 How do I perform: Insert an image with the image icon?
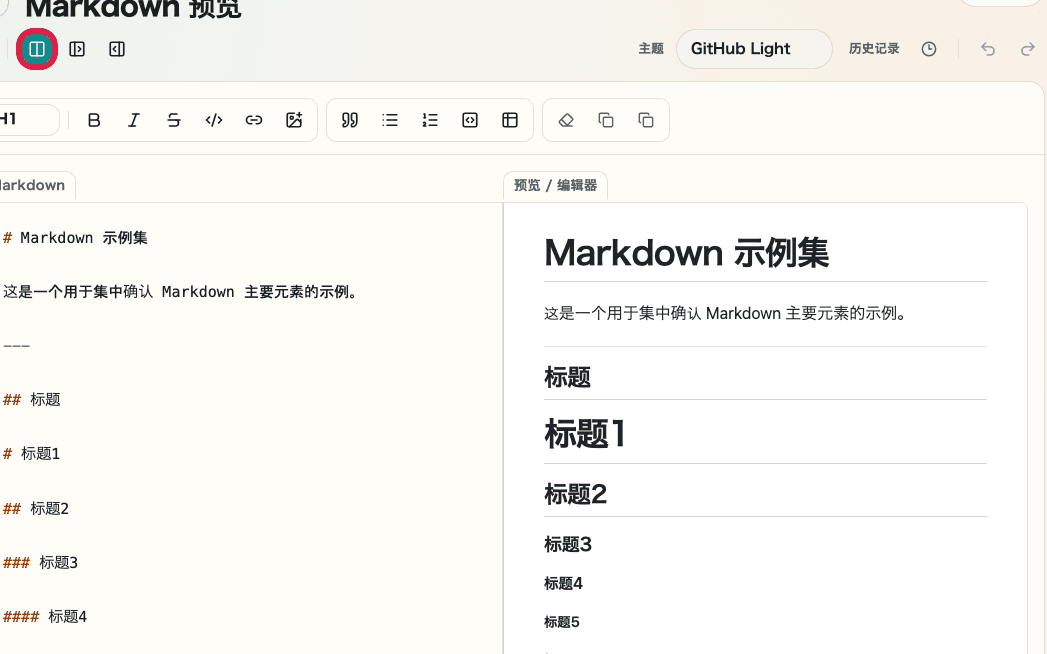pos(294,120)
